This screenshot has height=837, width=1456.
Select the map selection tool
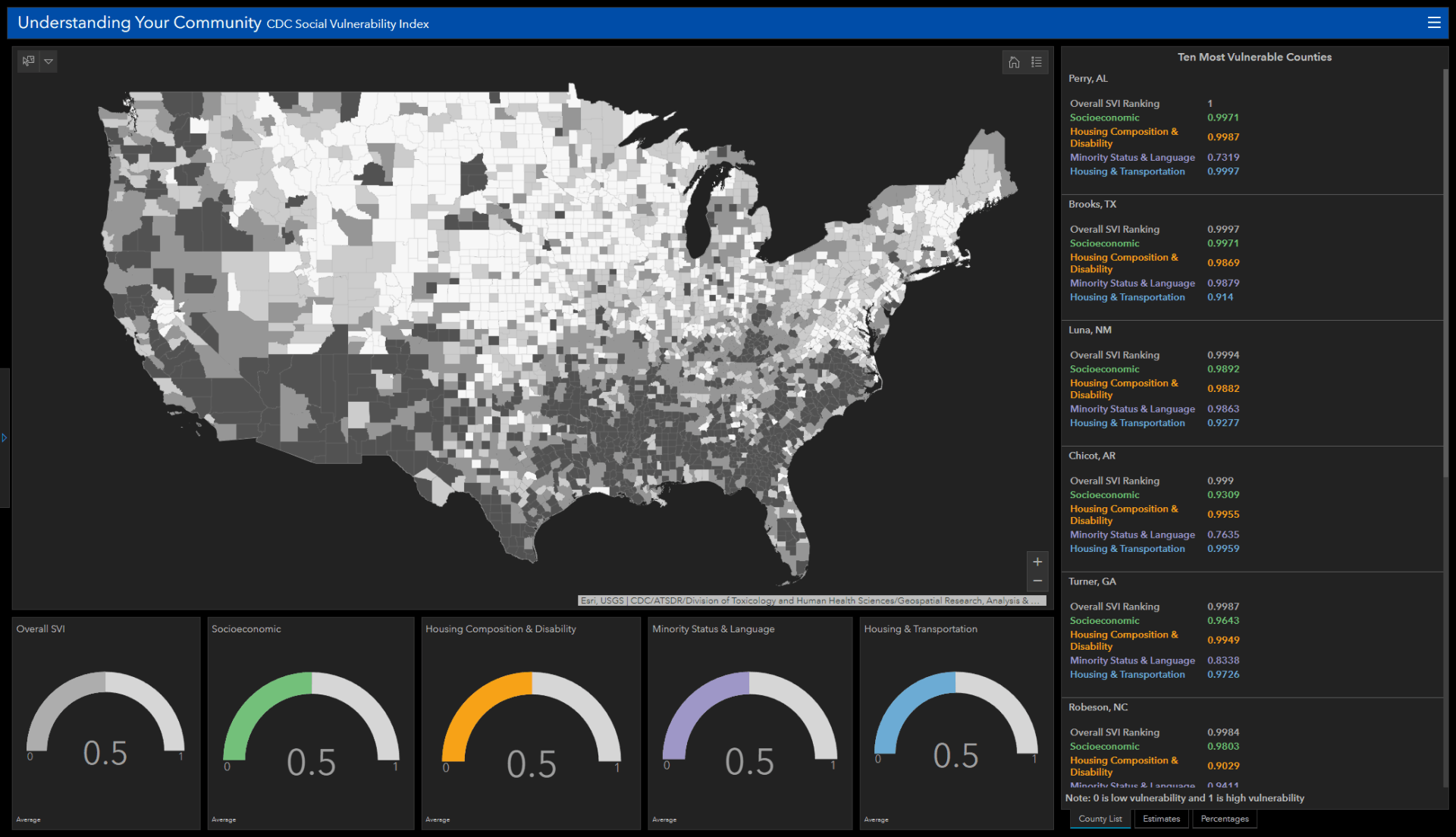(x=27, y=61)
